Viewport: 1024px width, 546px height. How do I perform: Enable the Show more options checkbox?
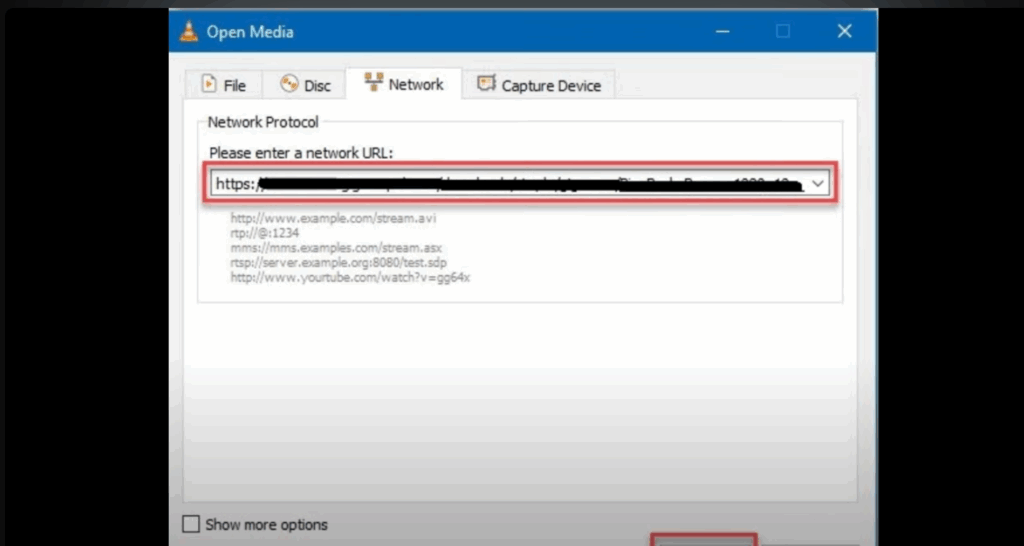(191, 524)
